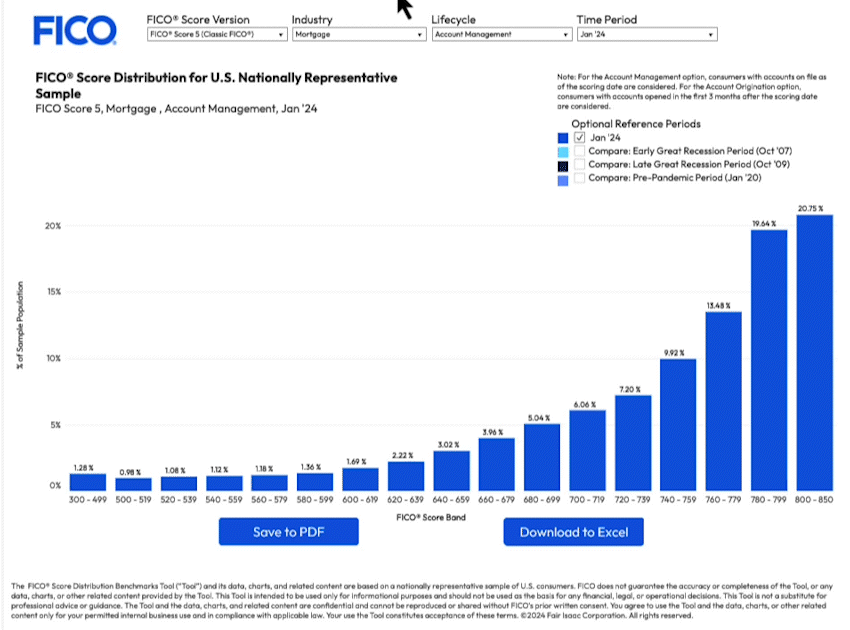Image resolution: width=850 pixels, height=630 pixels.
Task: Click the dark navy Late Great Recession swatch
Action: [563, 166]
